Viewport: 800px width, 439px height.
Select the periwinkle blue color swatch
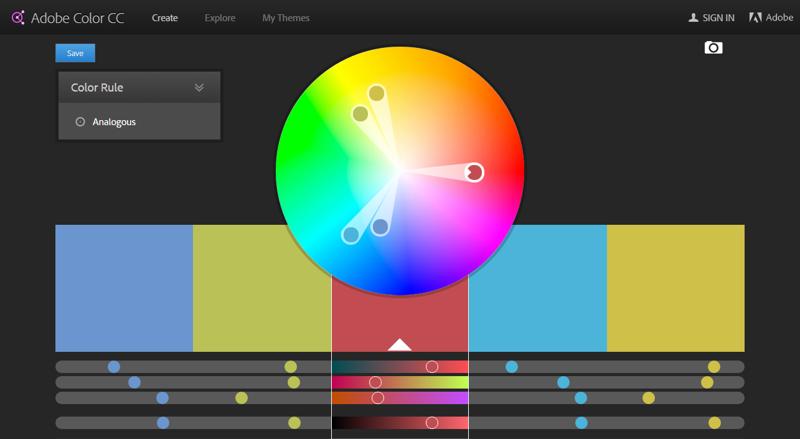click(124, 288)
